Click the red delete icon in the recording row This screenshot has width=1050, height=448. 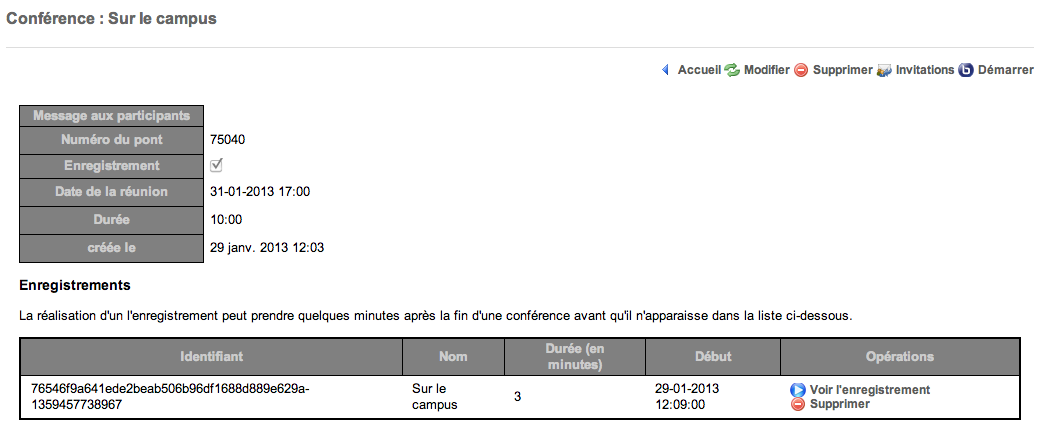tap(798, 404)
